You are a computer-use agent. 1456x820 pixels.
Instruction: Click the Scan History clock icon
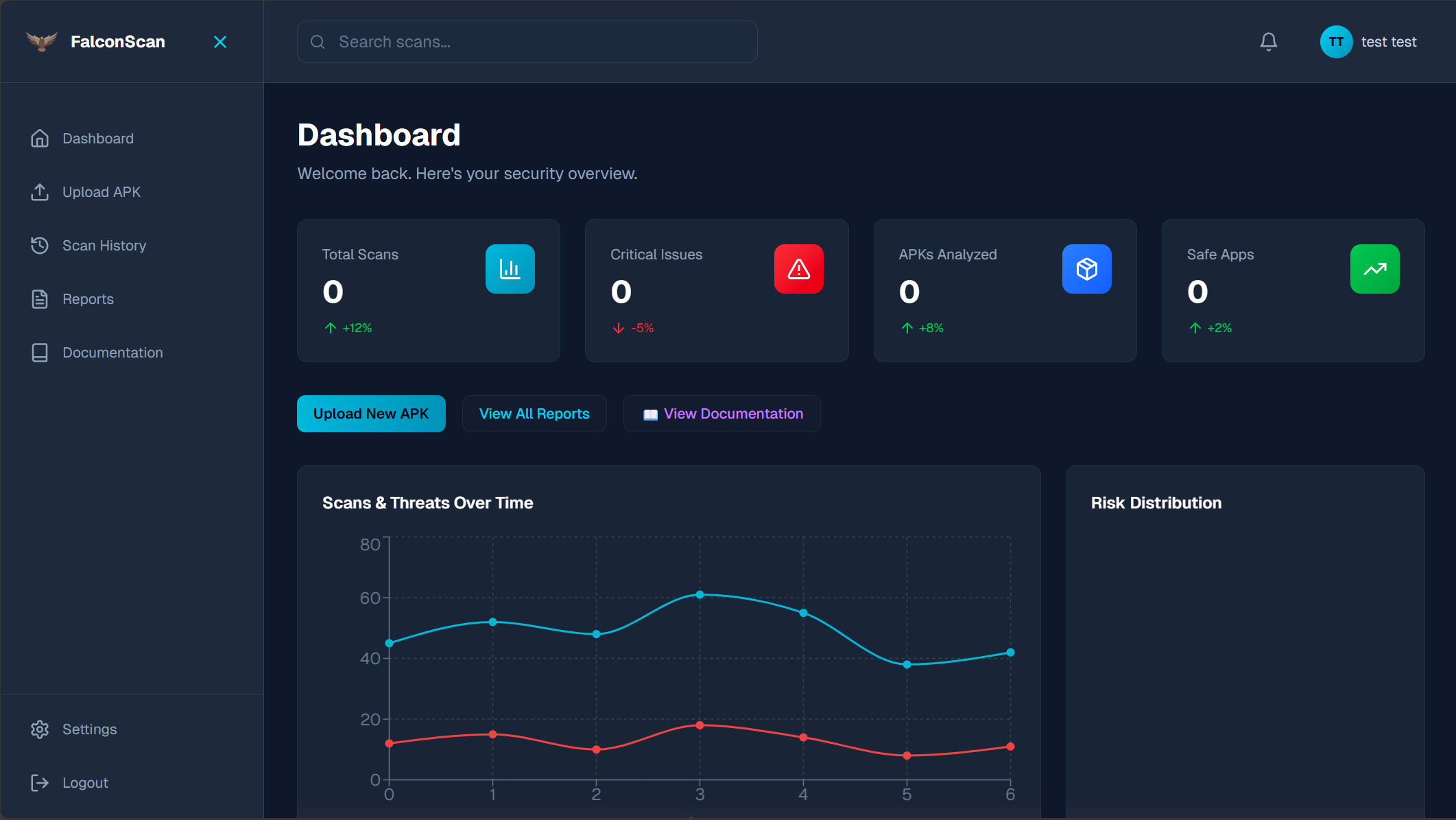(40, 246)
